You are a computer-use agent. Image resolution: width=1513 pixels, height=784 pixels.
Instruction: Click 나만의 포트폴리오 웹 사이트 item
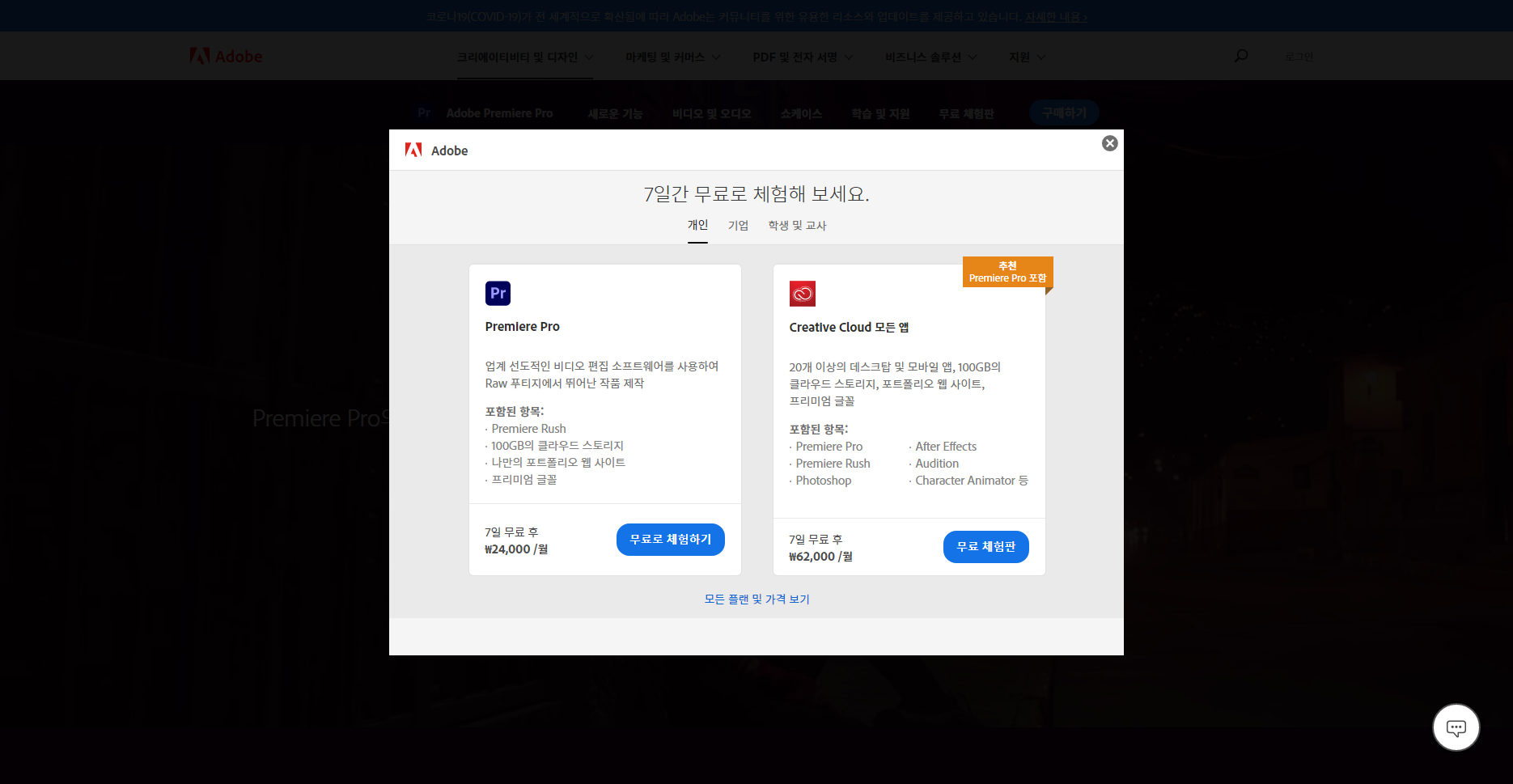(558, 463)
